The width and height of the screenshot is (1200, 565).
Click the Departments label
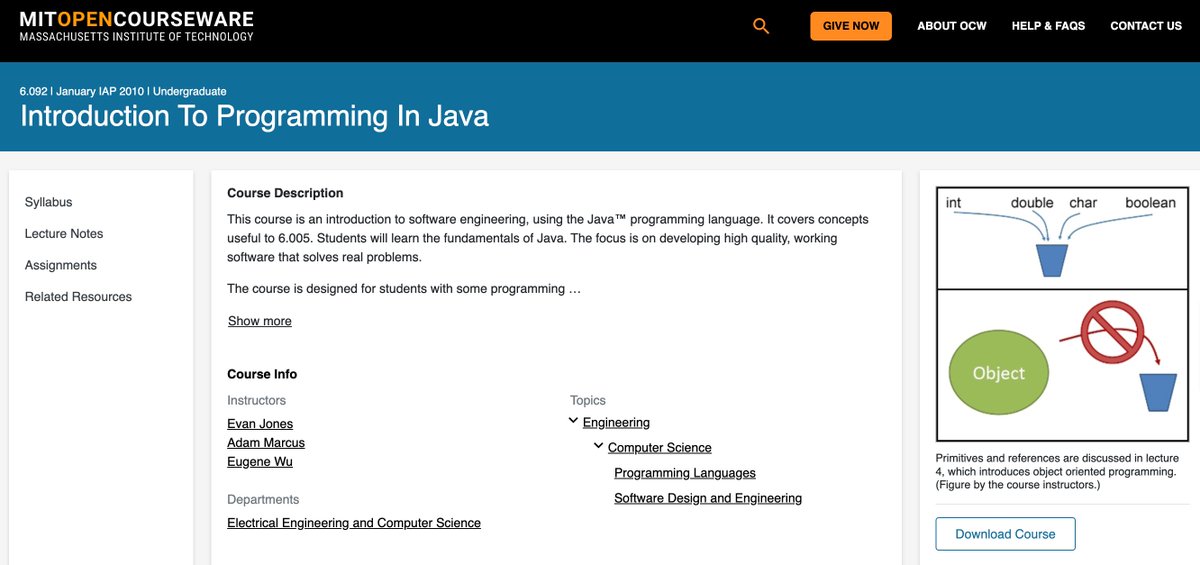(x=263, y=499)
